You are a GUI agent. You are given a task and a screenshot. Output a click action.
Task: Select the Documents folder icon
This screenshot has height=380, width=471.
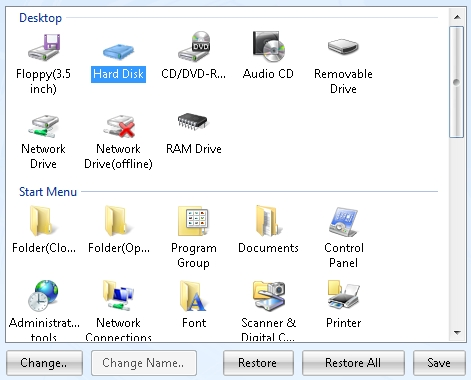tap(268, 221)
